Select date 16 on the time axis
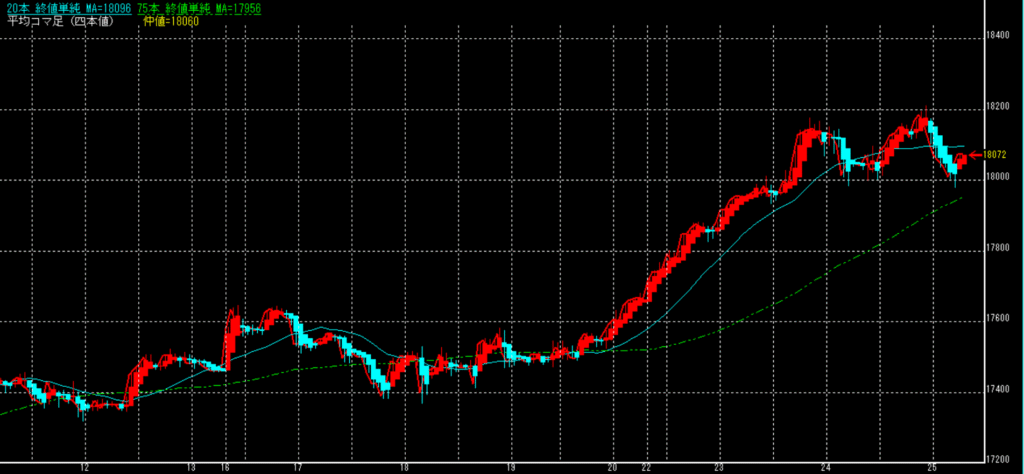Image resolution: width=1024 pixels, height=474 pixels. [225, 467]
